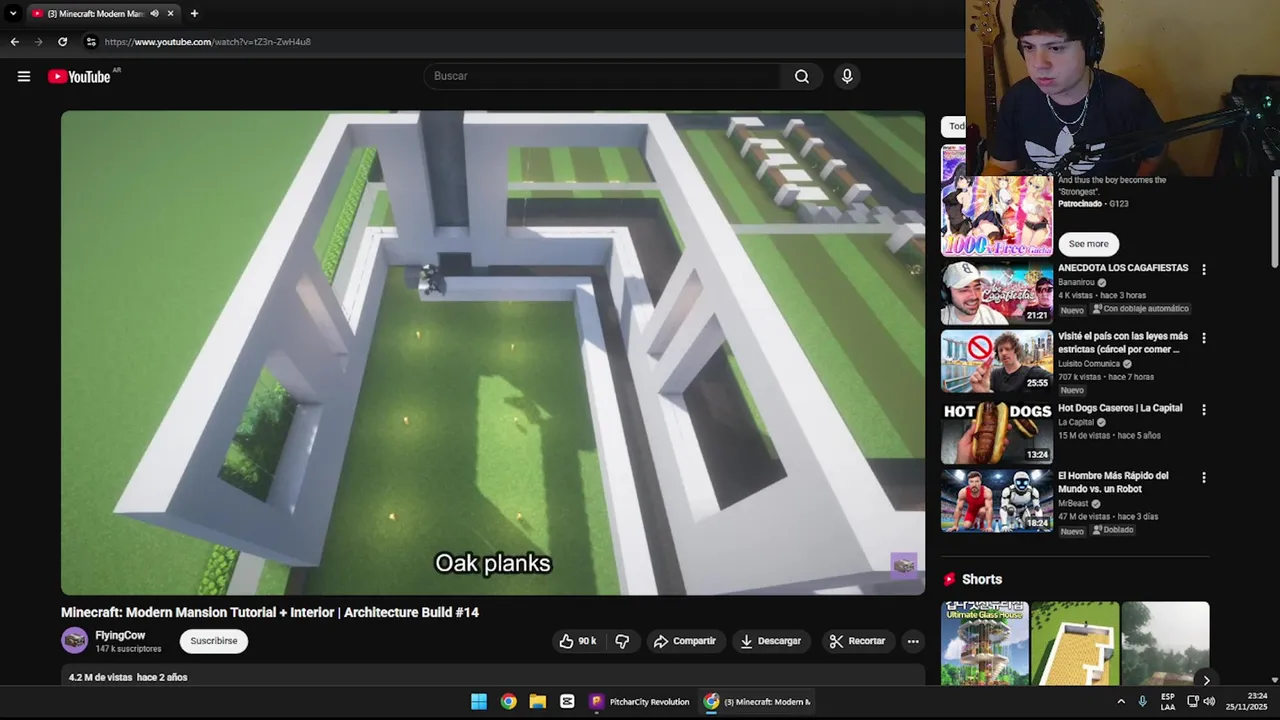Open new browser tab with plus

(x=194, y=13)
